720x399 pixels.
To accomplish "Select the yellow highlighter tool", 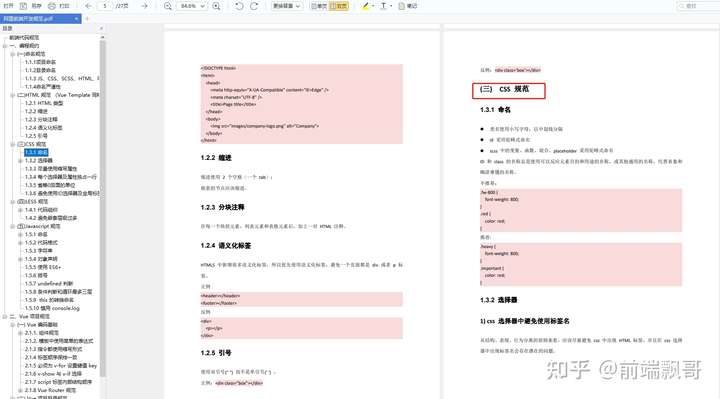I will [x=366, y=6].
